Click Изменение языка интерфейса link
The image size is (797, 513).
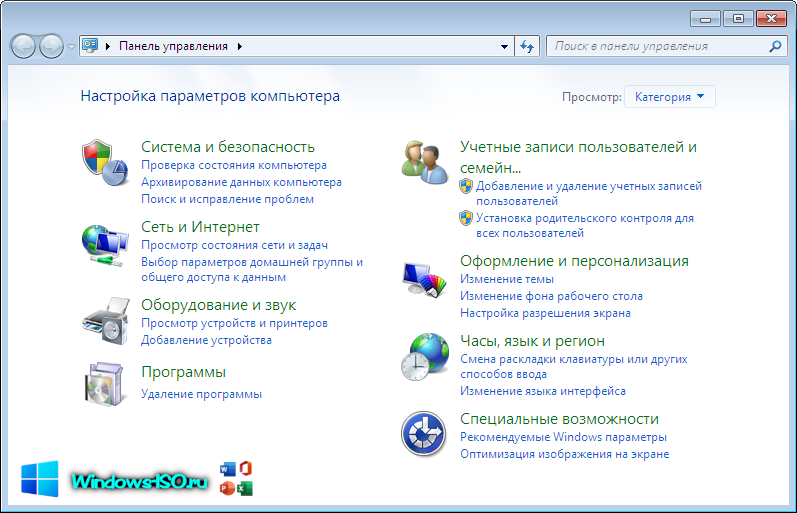(543, 391)
